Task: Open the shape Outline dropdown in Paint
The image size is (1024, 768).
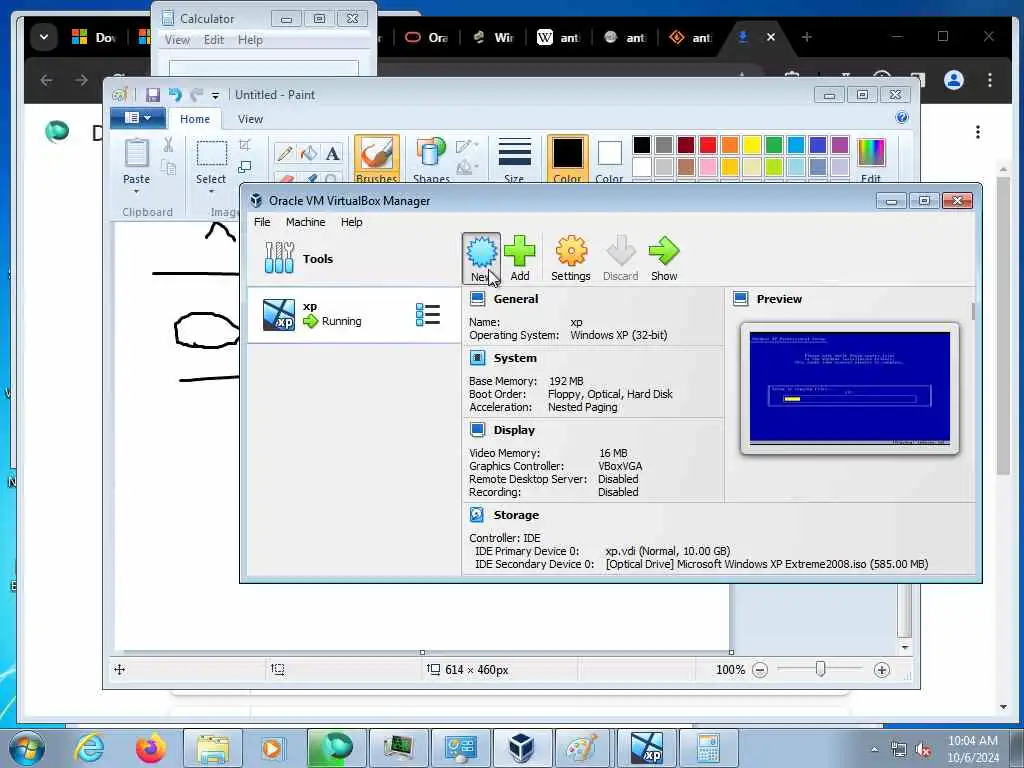Action: pyautogui.click(x=466, y=146)
